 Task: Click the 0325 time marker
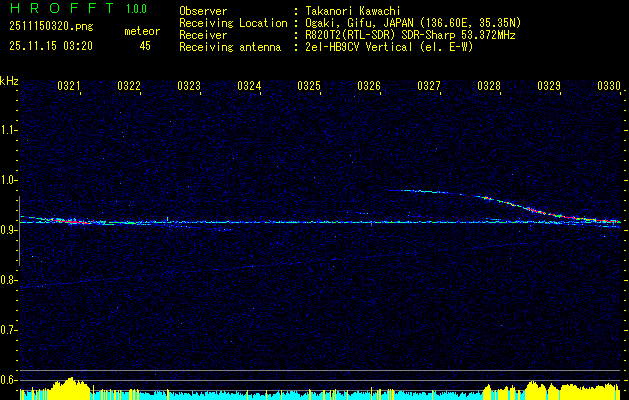click(309, 87)
